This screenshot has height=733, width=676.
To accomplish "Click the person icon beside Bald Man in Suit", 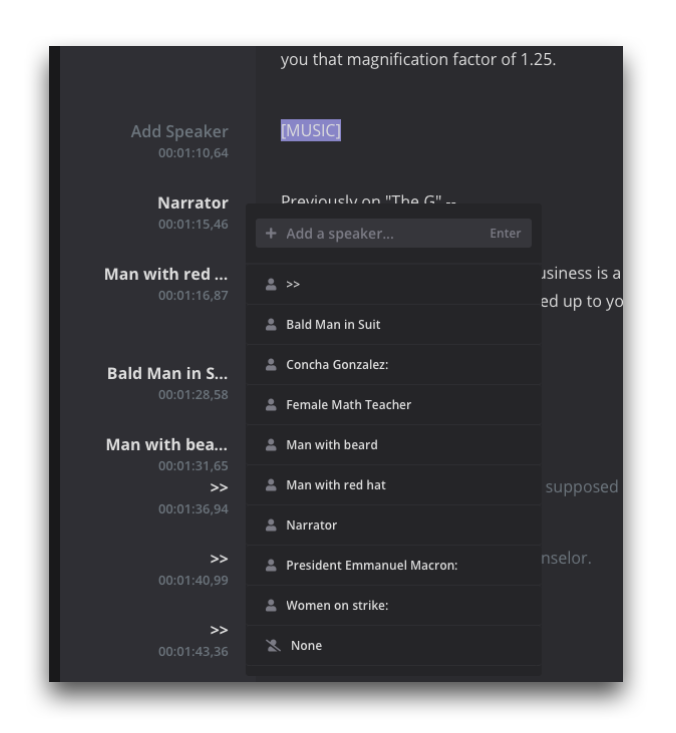I will coord(271,324).
